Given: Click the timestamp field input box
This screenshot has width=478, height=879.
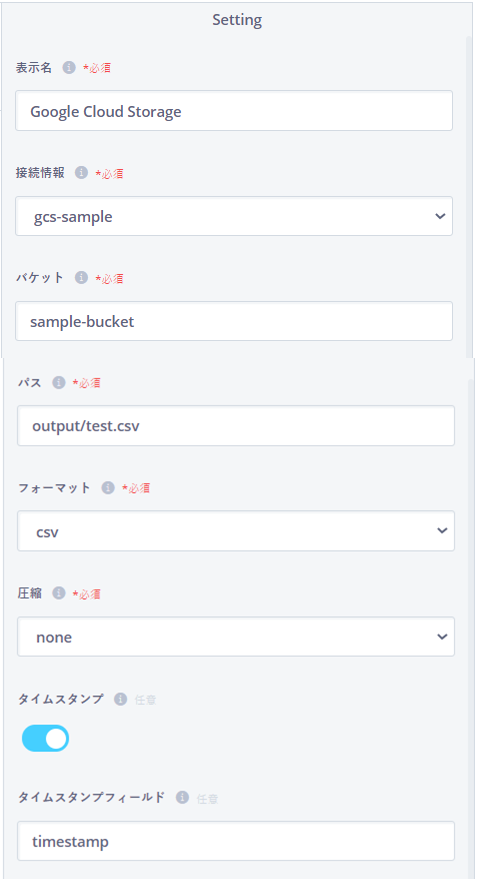Looking at the screenshot, I should pos(236,841).
